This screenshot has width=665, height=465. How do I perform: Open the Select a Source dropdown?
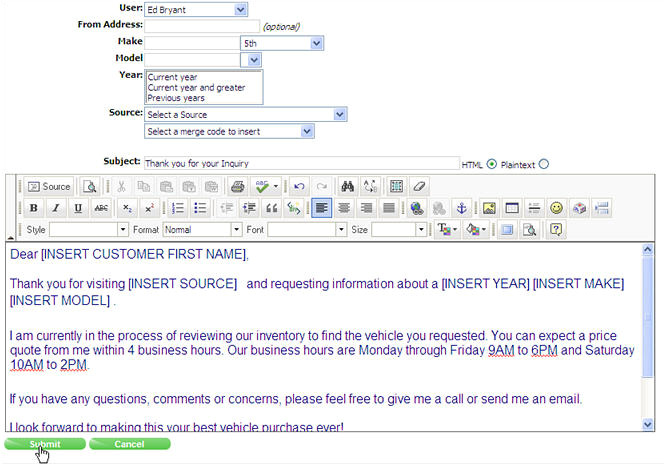pyautogui.click(x=246, y=114)
